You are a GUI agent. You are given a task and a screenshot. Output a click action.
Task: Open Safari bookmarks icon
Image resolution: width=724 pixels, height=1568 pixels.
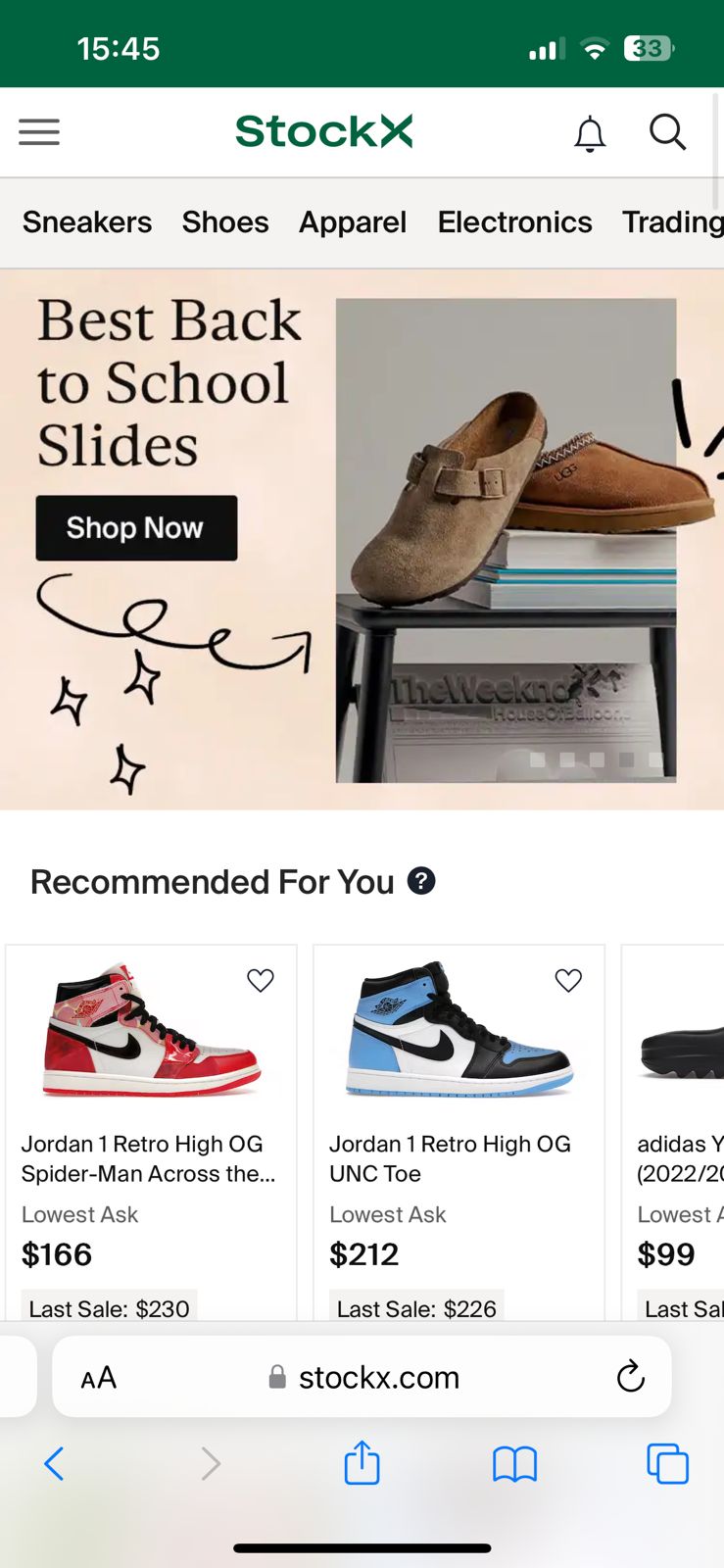point(514,1464)
